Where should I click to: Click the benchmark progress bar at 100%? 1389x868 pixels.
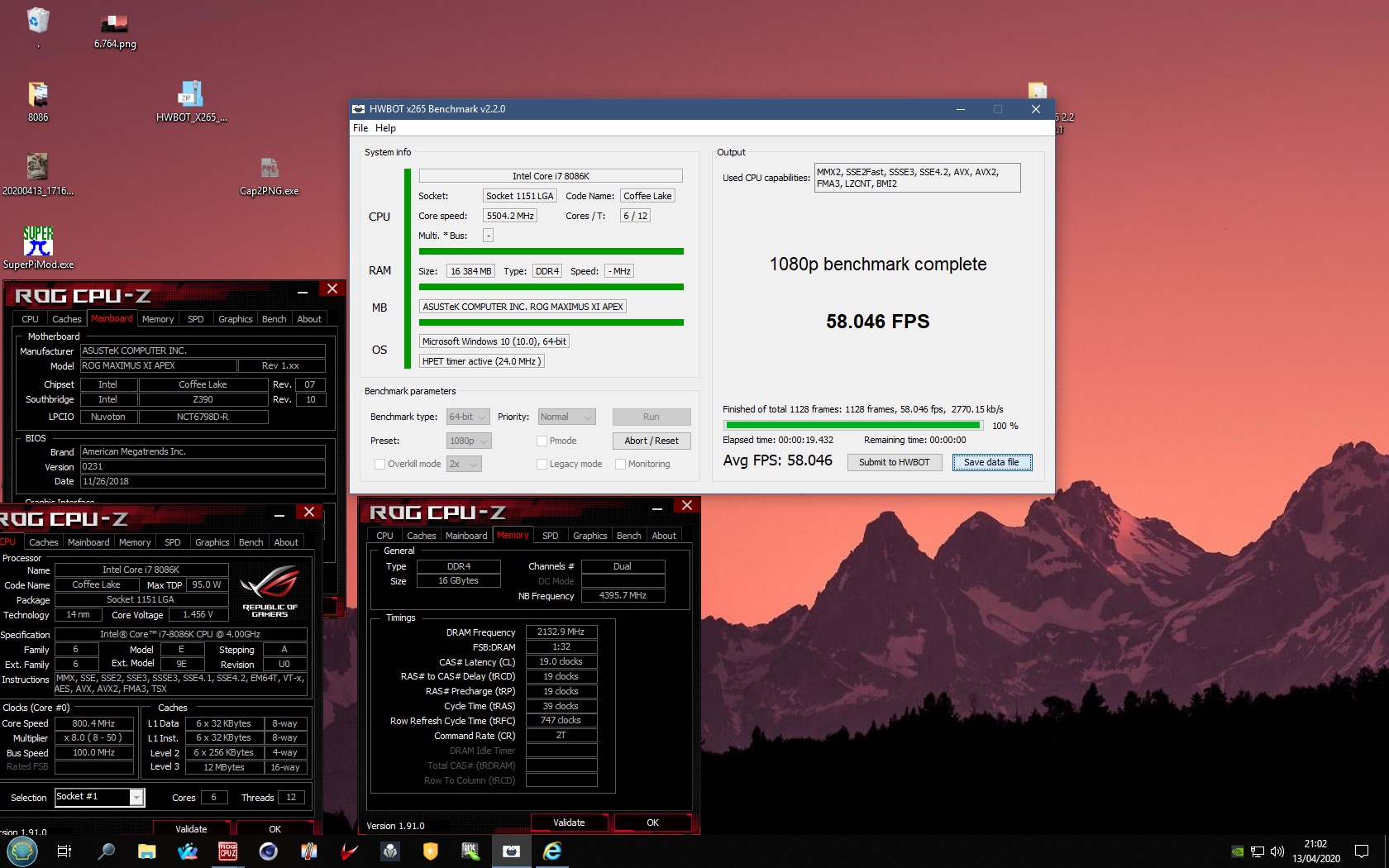click(x=852, y=426)
